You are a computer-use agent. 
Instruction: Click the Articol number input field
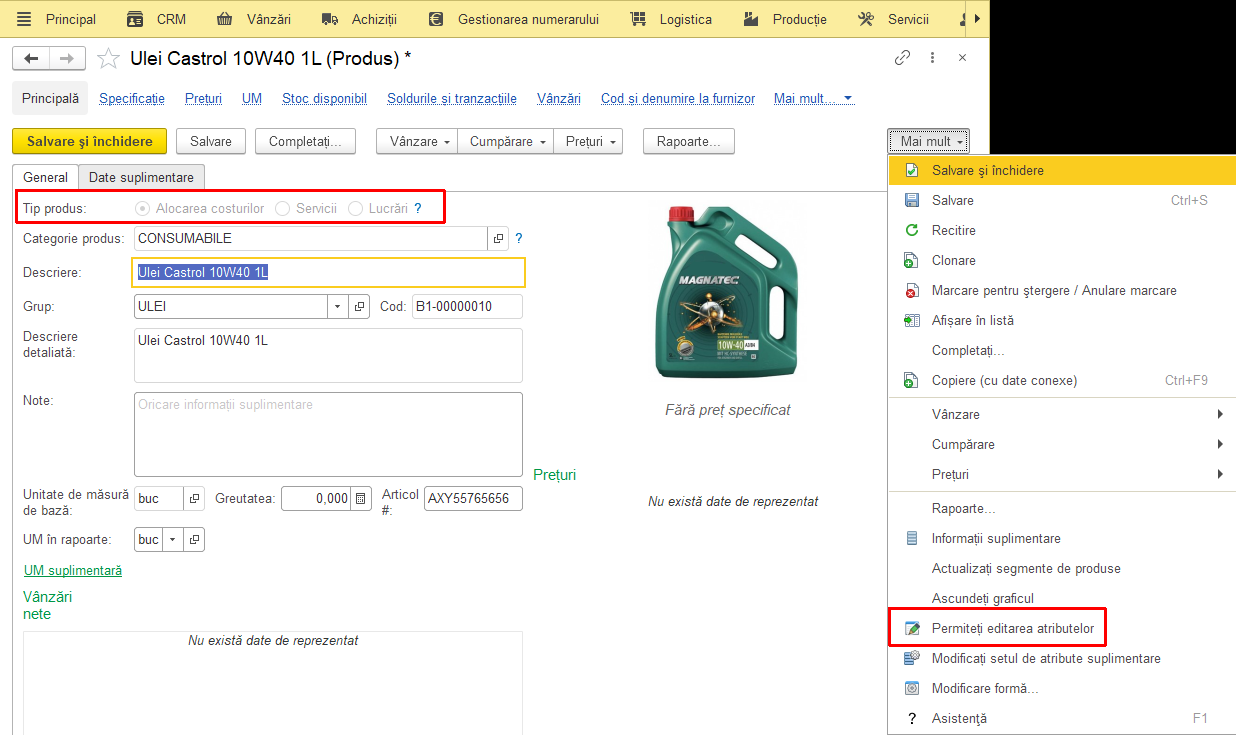(x=473, y=498)
